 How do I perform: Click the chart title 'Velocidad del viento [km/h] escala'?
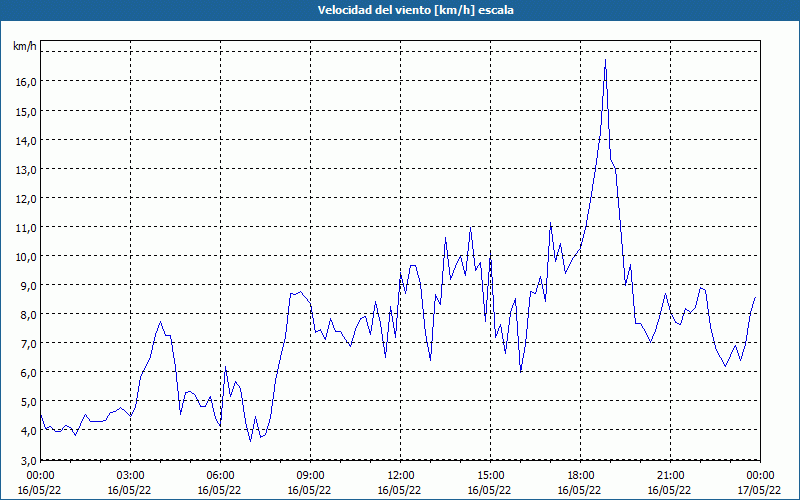[x=415, y=10]
